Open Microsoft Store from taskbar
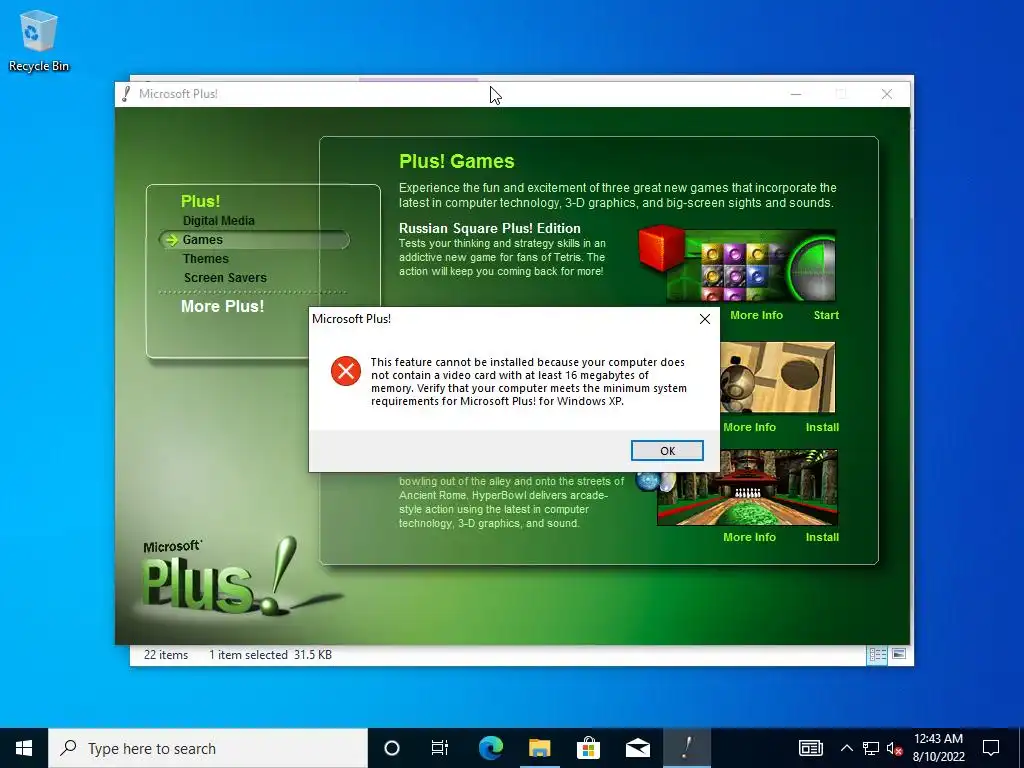Image resolution: width=1024 pixels, height=768 pixels. pos(588,748)
